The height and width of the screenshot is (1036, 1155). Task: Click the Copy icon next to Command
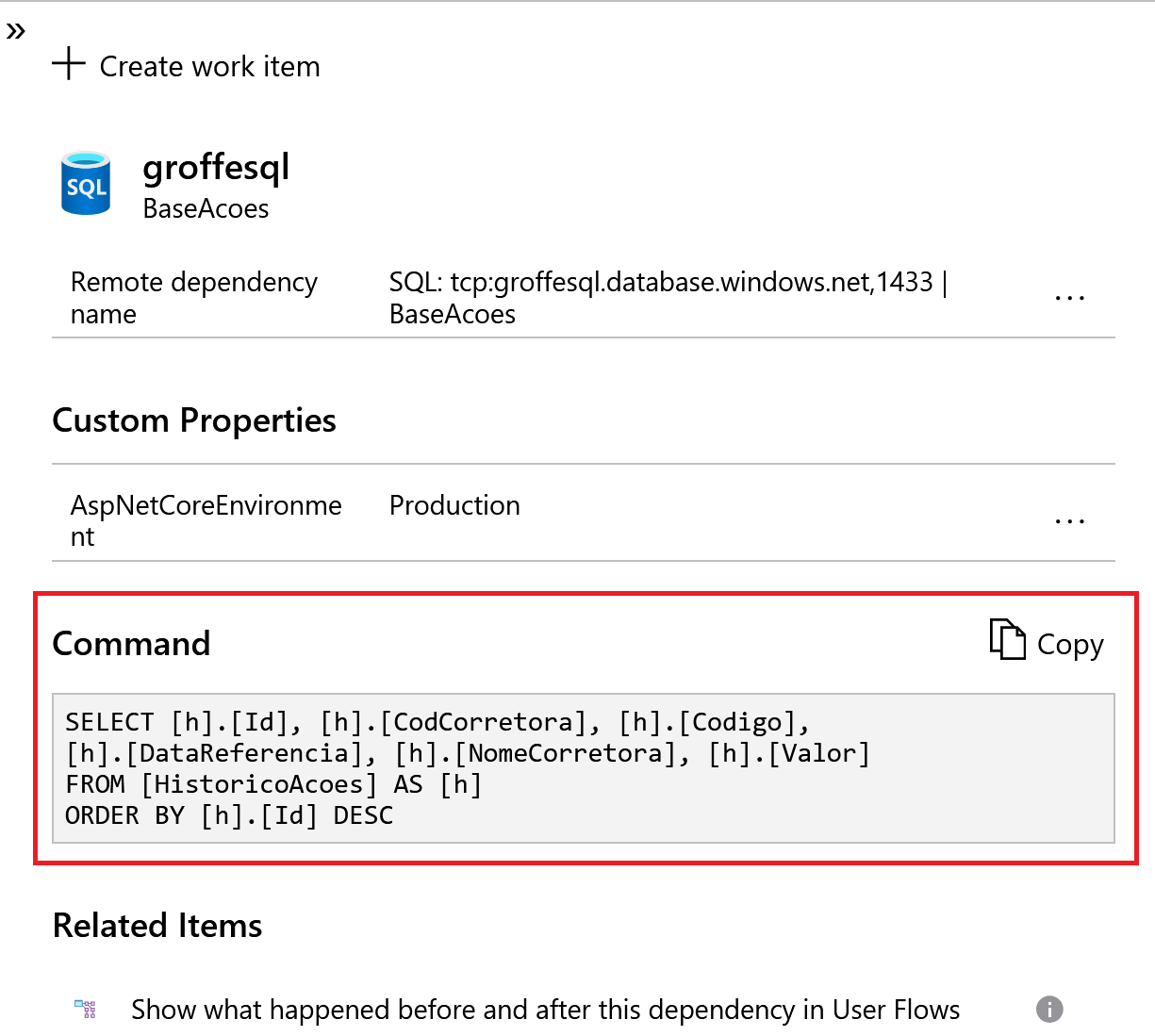pyautogui.click(x=1007, y=640)
